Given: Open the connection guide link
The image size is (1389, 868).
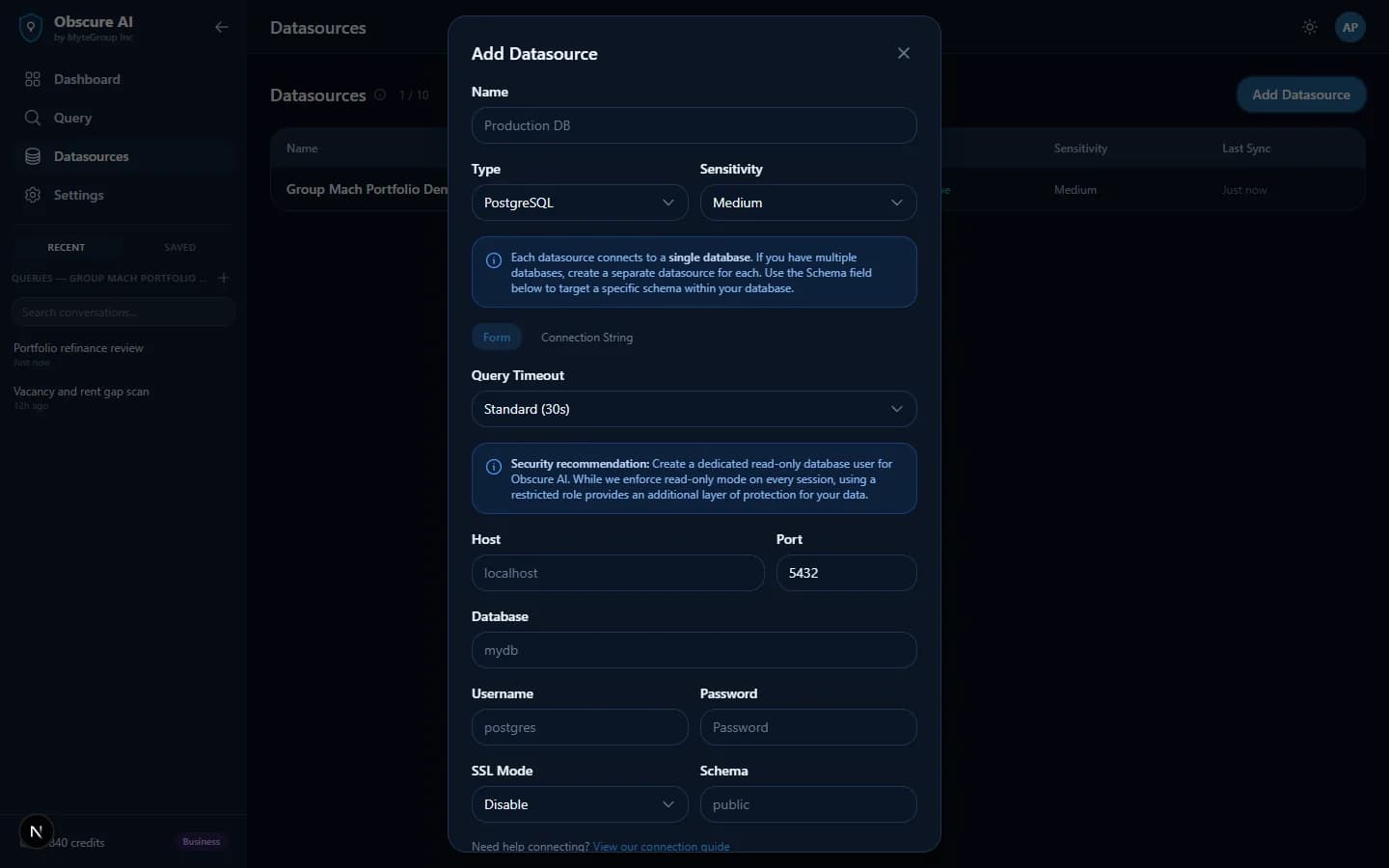Looking at the screenshot, I should pyautogui.click(x=661, y=847).
